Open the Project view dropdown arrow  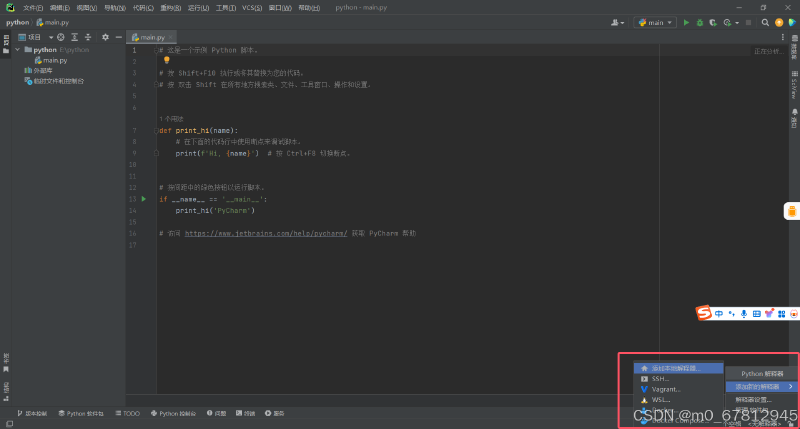(51, 37)
